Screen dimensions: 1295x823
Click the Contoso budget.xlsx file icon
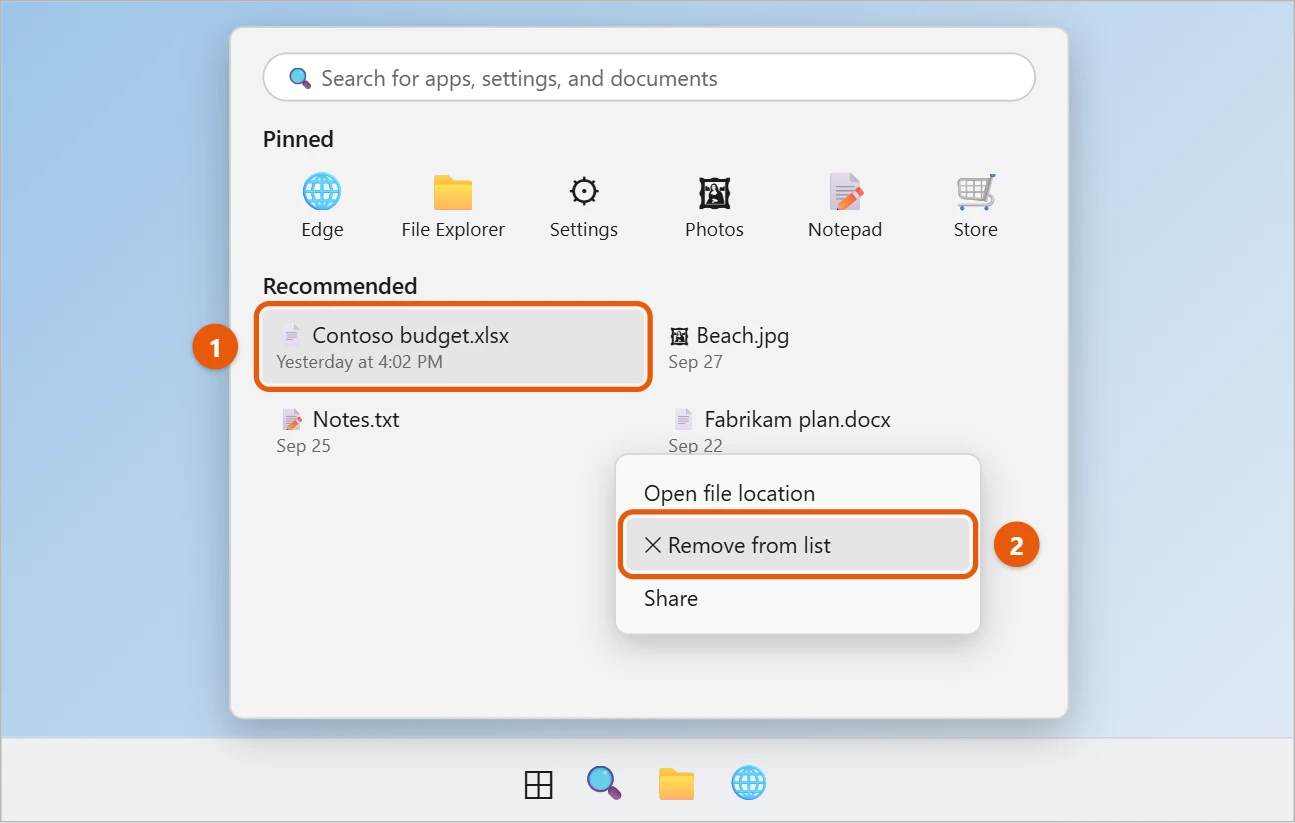pos(291,335)
